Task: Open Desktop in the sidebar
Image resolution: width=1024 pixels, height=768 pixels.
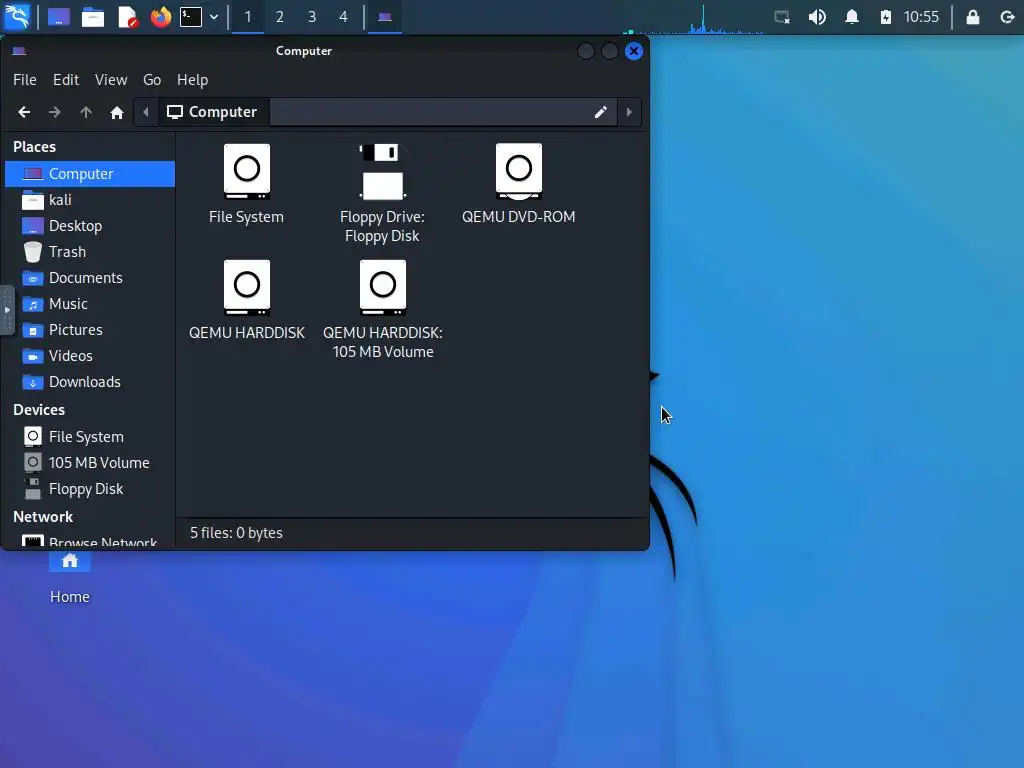Action: (x=90, y=226)
